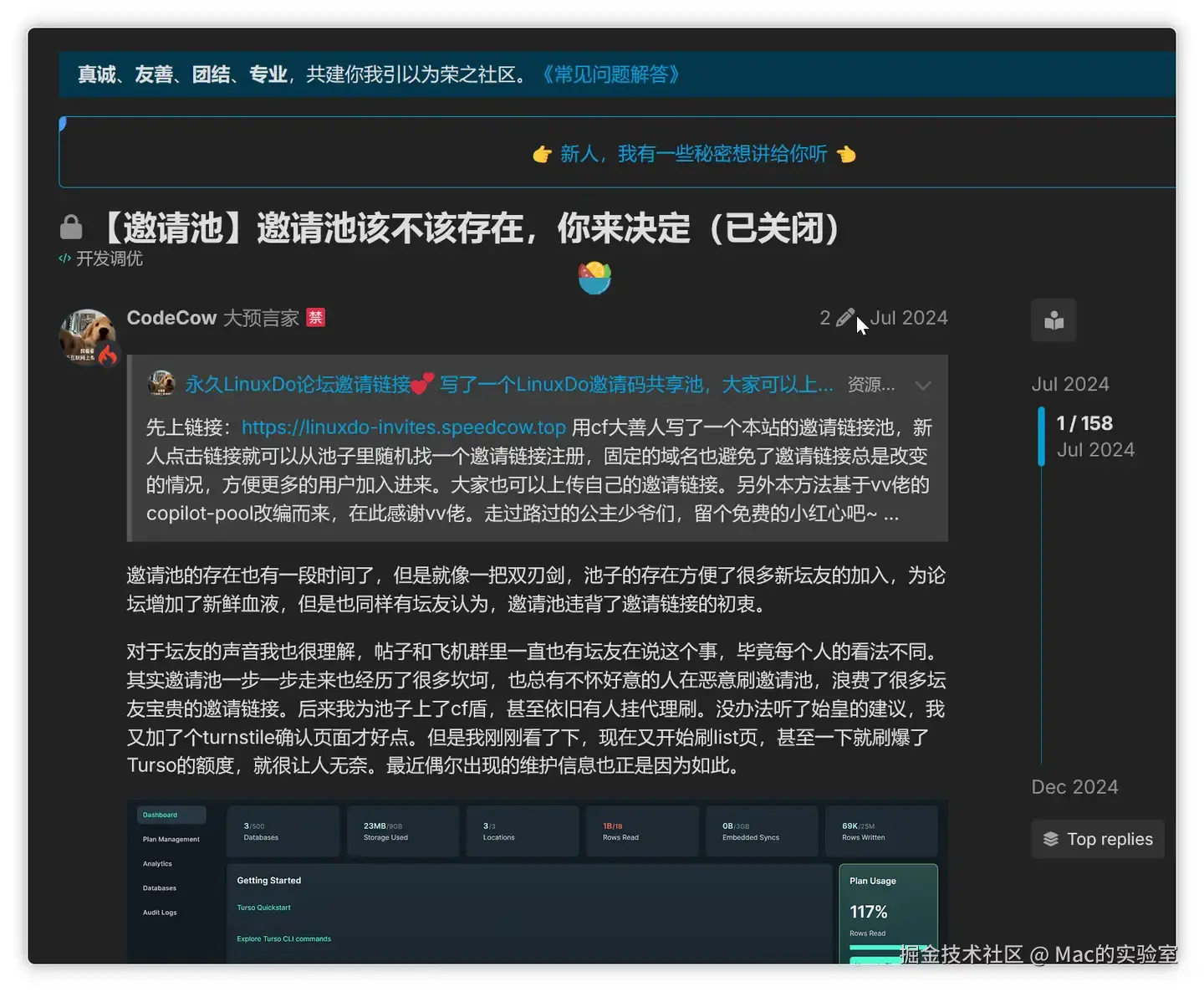The image size is (1204, 992).
Task: Click the 69K/25M Rows Written stat card
Action: 881,831
